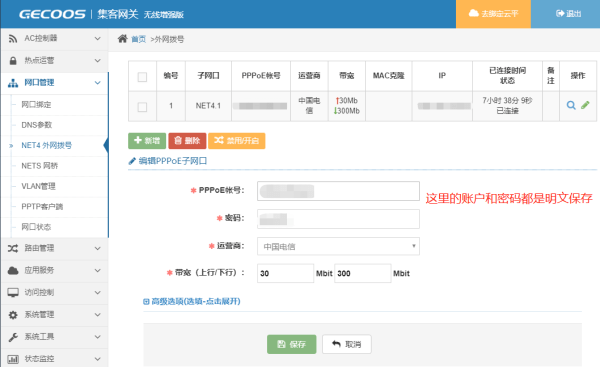Image resolution: width=600 pixels, height=367 pixels.
Task: Click the 已连接 status text
Action: 507,111
